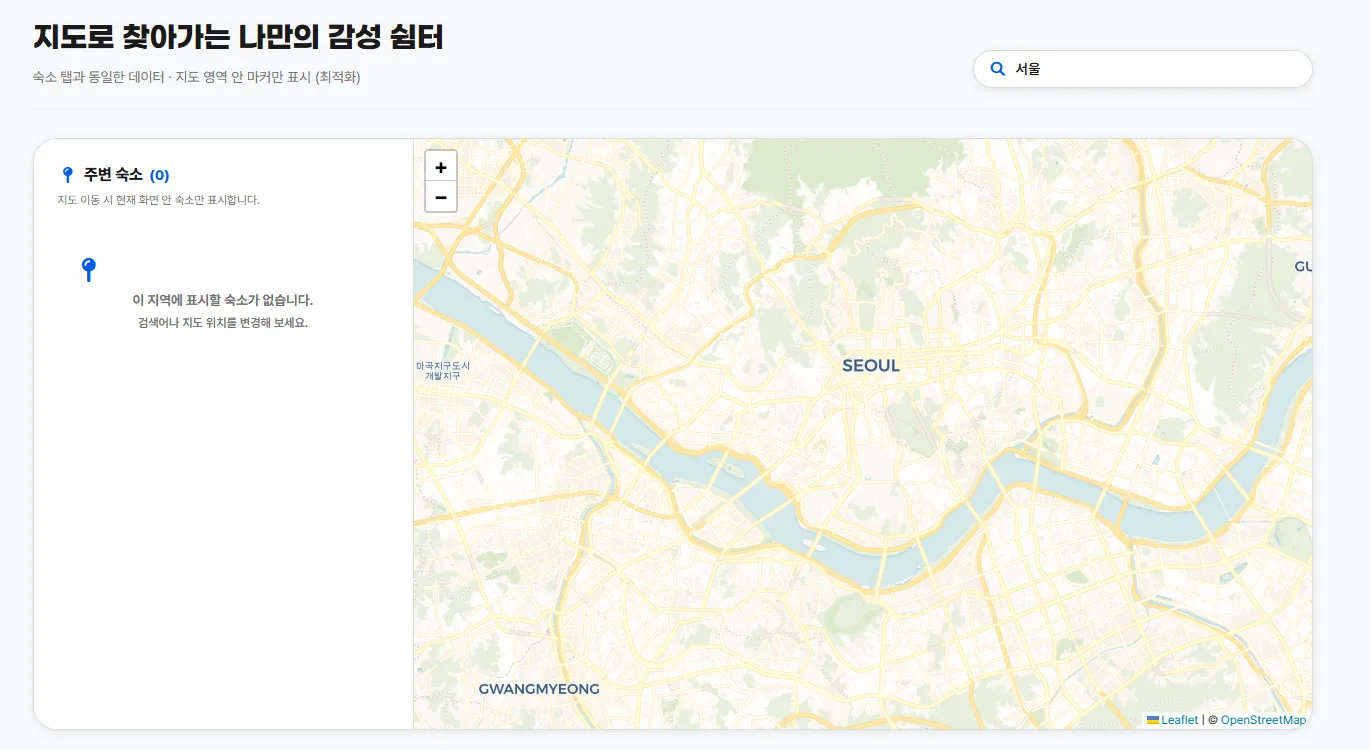Zoom out the map with minus button
The image size is (1370, 750).
click(x=441, y=197)
